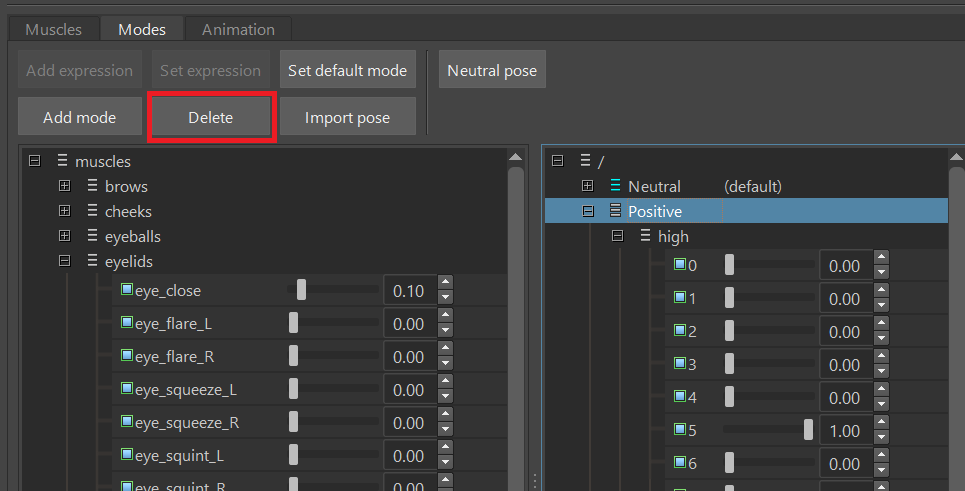
Task: Click the eye_squeeze_R muscle icon
Action: 127,422
